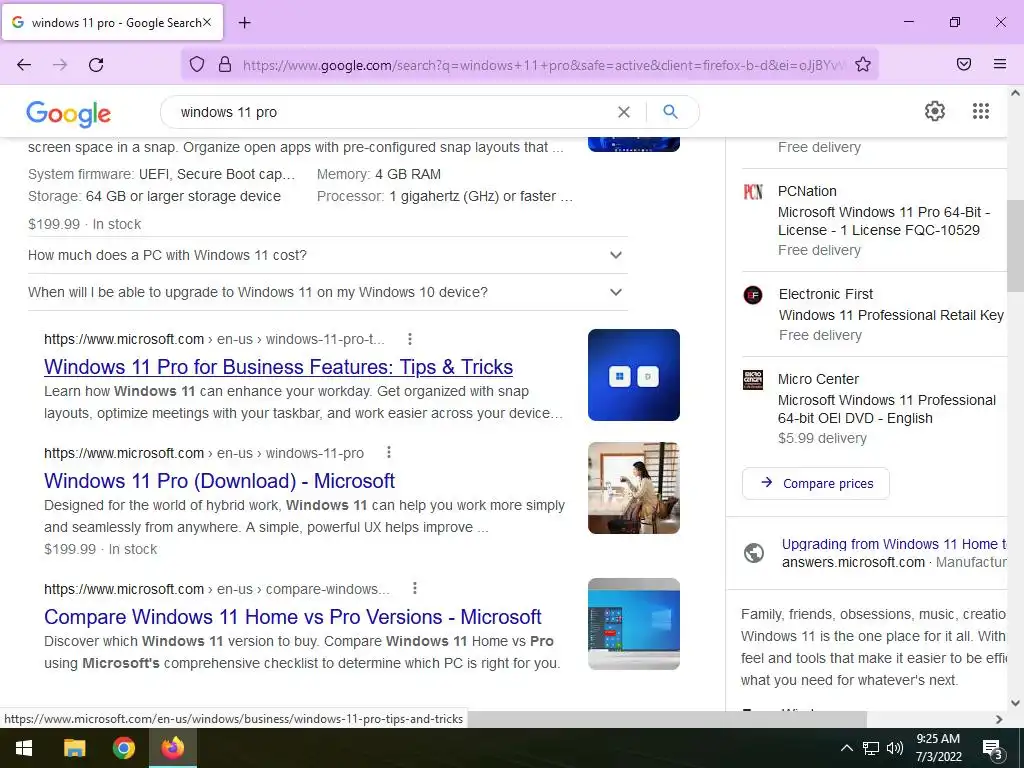
Task: Click the PCNation store logo
Action: [753, 191]
